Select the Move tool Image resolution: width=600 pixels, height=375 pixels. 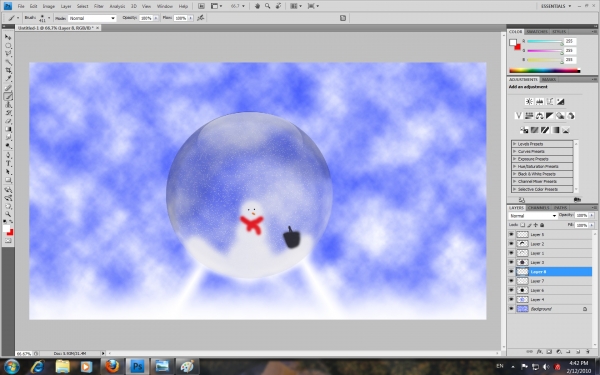coord(8,37)
